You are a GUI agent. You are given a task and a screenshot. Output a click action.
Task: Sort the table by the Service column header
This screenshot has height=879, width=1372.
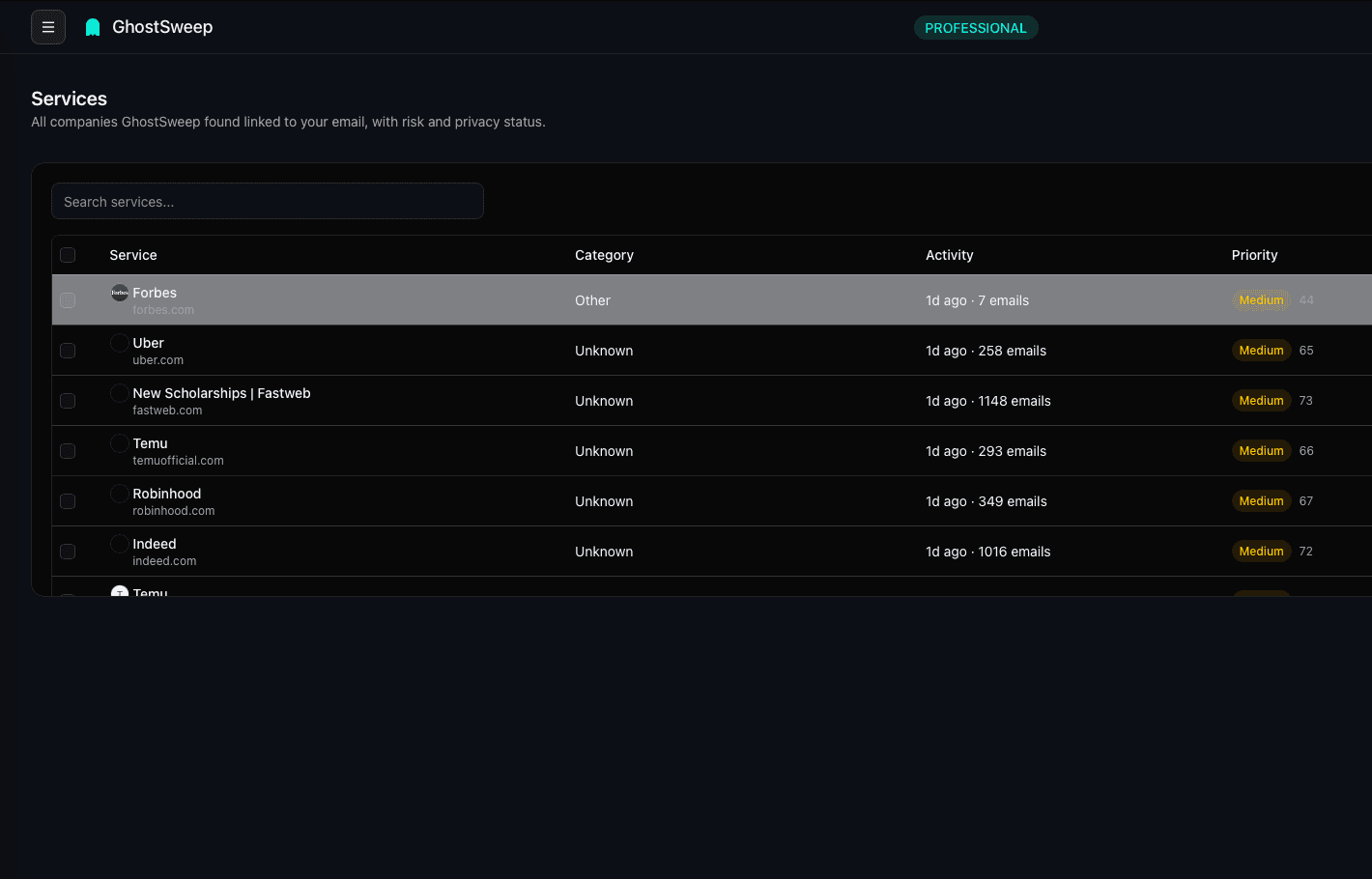click(132, 254)
